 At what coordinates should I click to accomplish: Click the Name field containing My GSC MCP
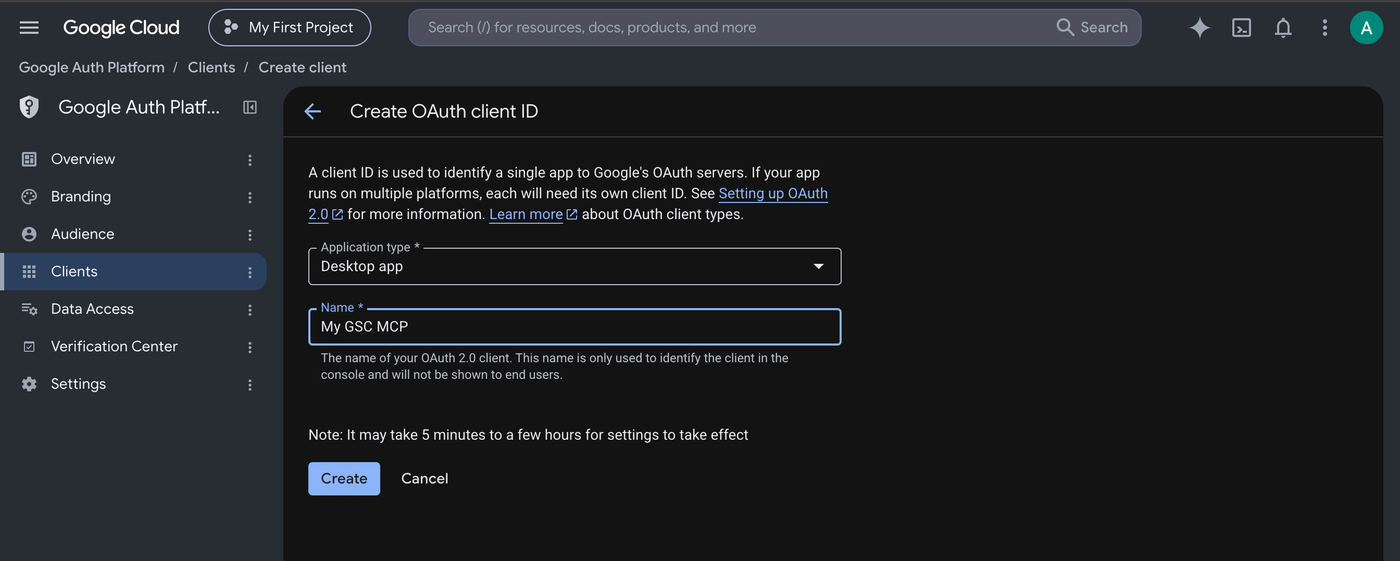[x=575, y=327]
